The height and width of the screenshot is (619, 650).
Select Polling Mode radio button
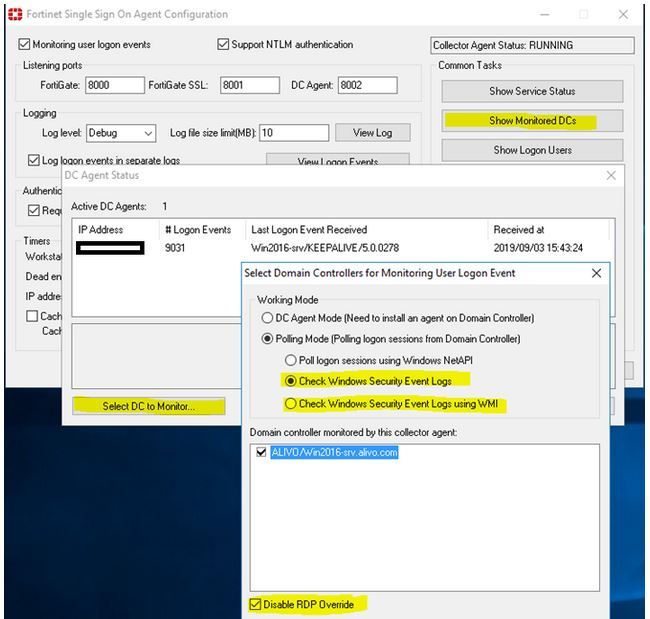coord(267,339)
